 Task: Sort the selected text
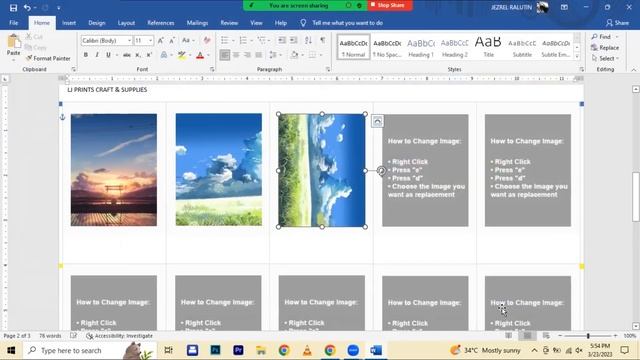308,40
